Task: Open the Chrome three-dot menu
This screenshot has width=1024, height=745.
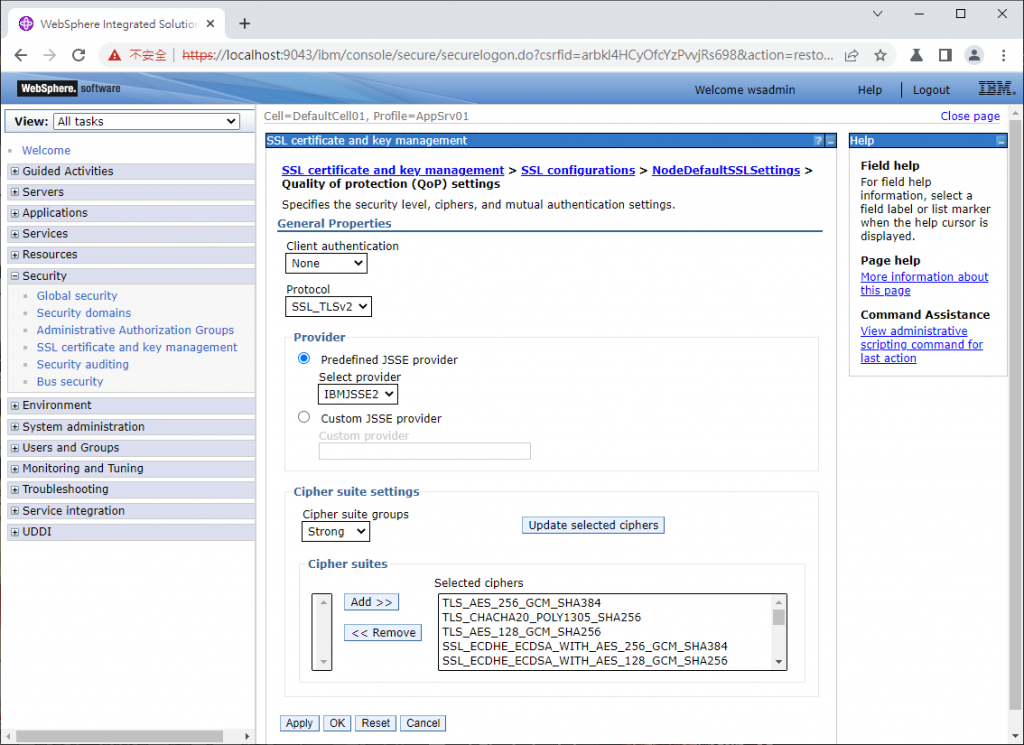Action: point(1004,55)
